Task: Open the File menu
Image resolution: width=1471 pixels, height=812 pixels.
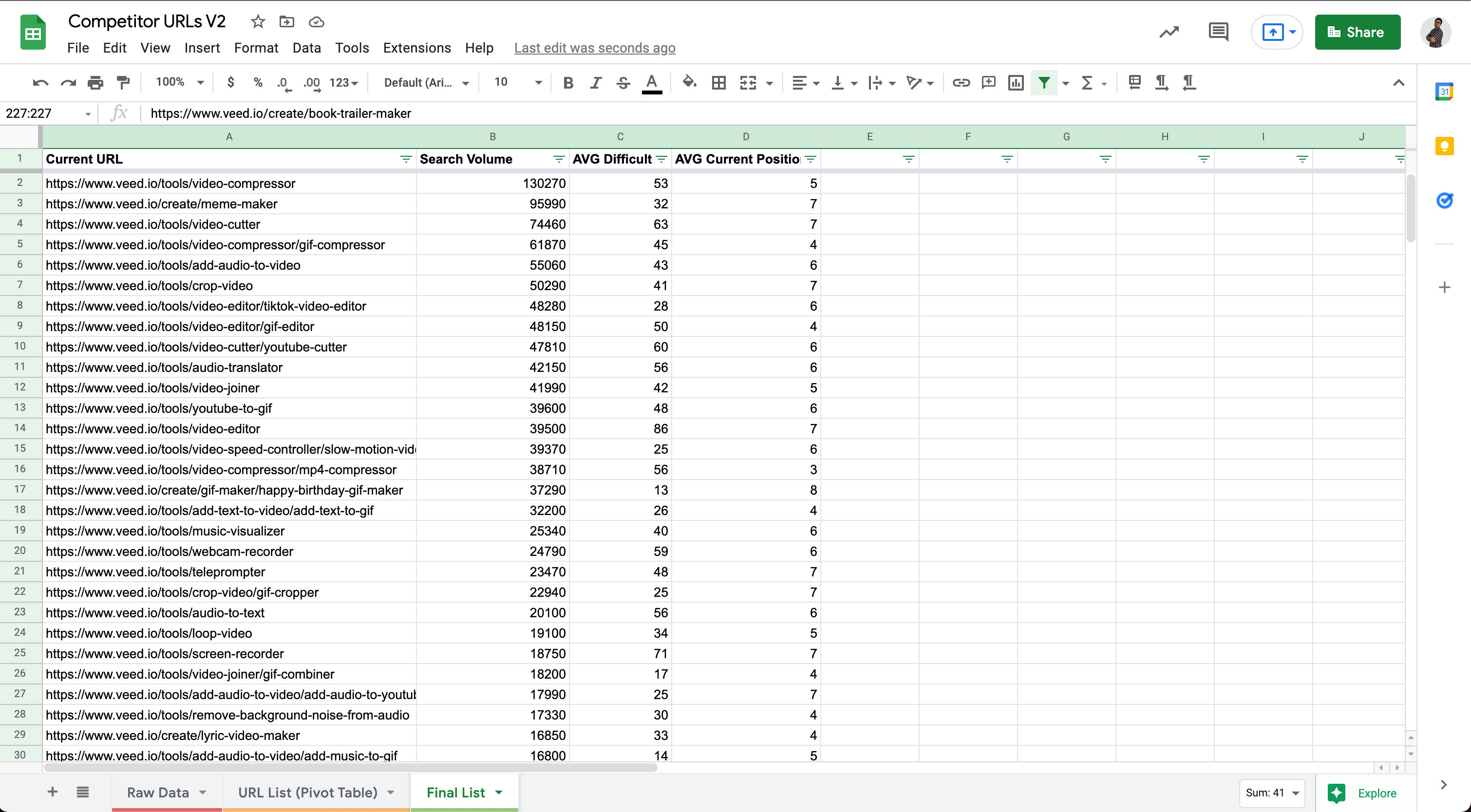Action: (x=78, y=48)
